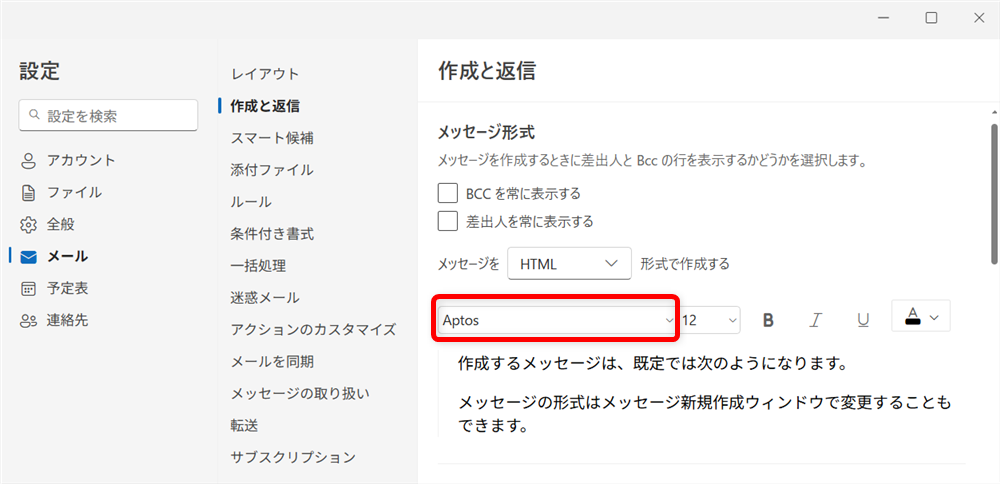1000x484 pixels.
Task: Expand the HTML message format dropdown
Action: (569, 264)
